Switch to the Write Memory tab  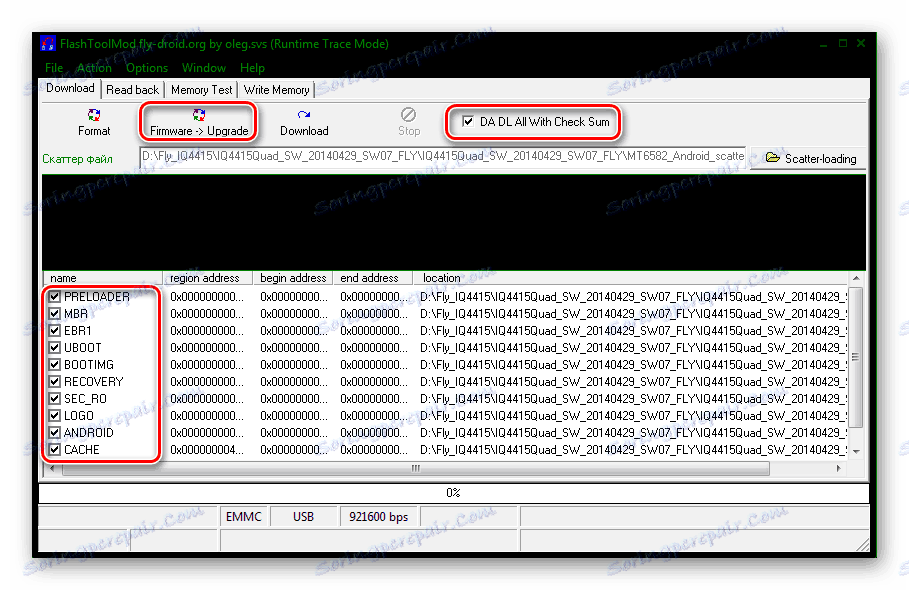[277, 90]
